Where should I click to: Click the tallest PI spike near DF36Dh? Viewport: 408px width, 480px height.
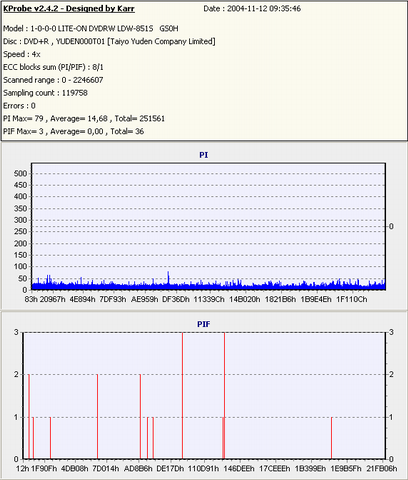pyautogui.click(x=168, y=278)
